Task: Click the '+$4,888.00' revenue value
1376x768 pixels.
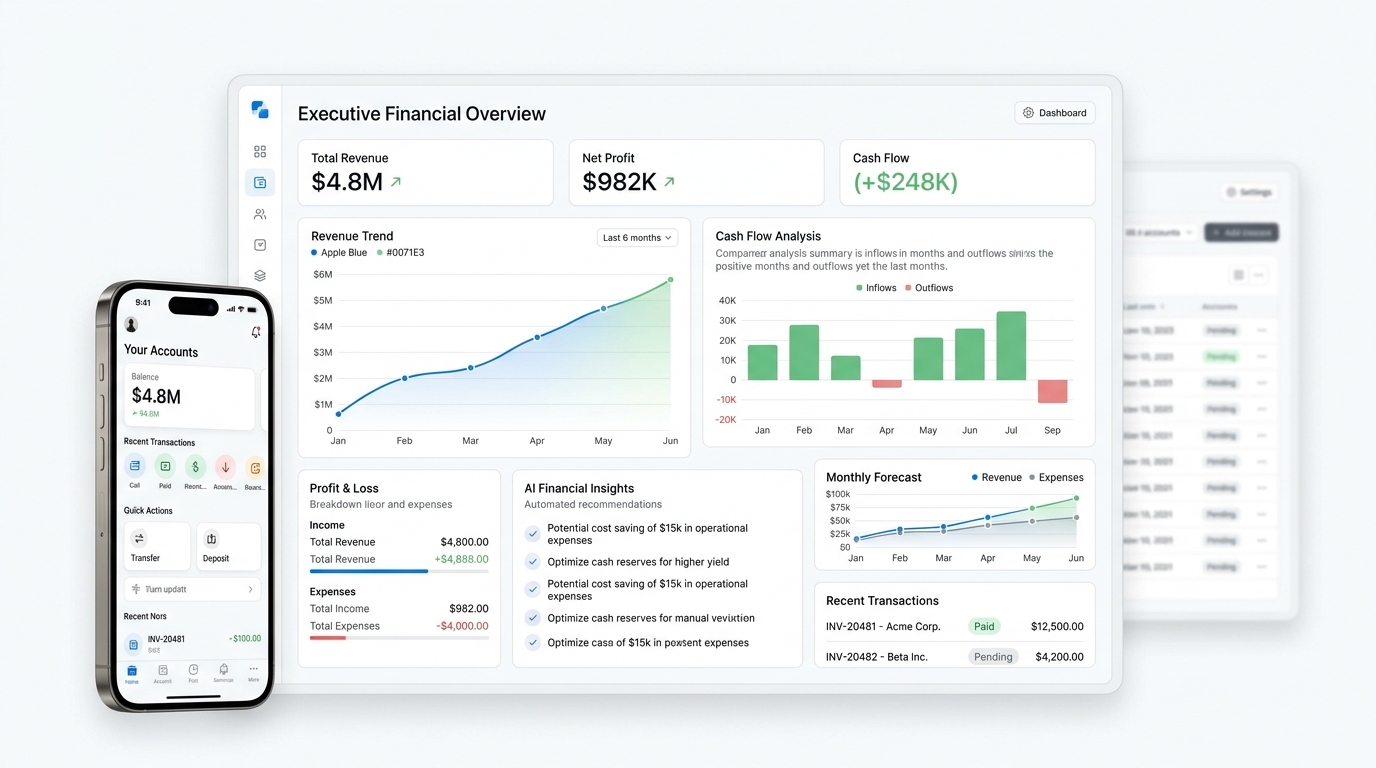Action: (461, 559)
